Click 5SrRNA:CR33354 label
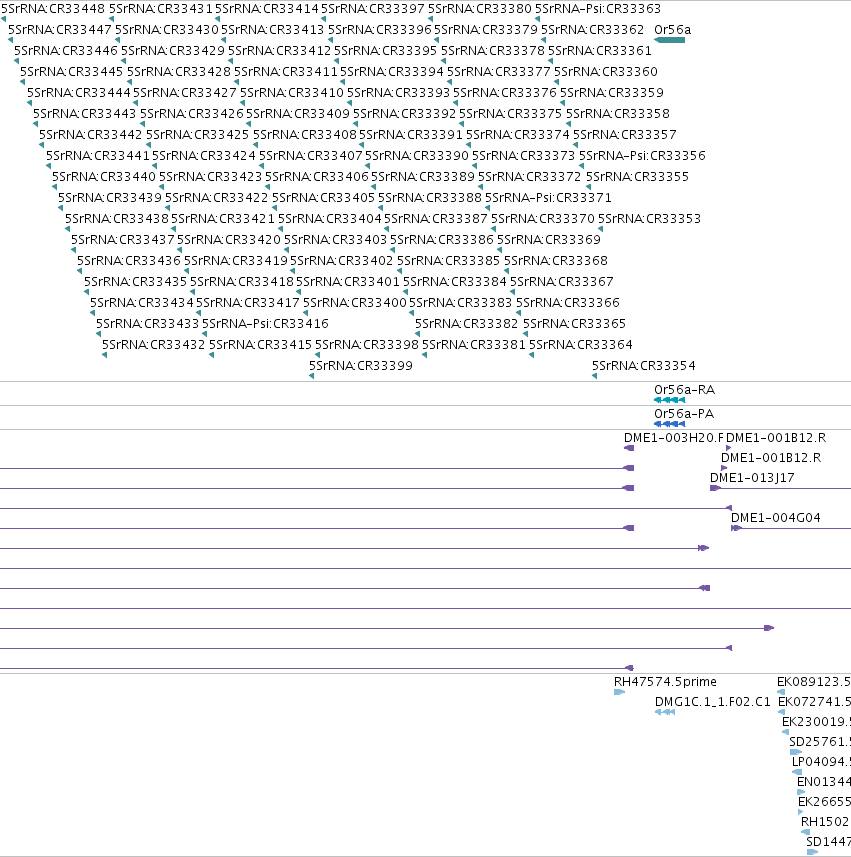Screen dimensions: 851x857 (x=644, y=366)
